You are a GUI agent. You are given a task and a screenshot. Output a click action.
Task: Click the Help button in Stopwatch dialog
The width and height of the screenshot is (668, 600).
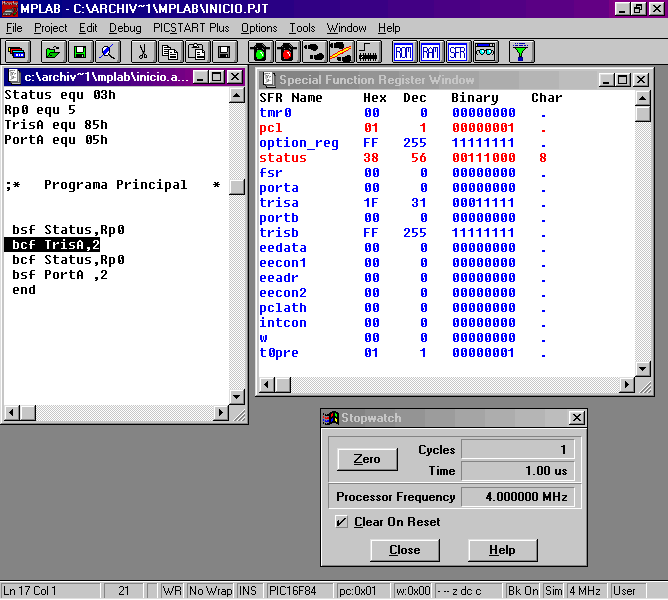click(502, 550)
